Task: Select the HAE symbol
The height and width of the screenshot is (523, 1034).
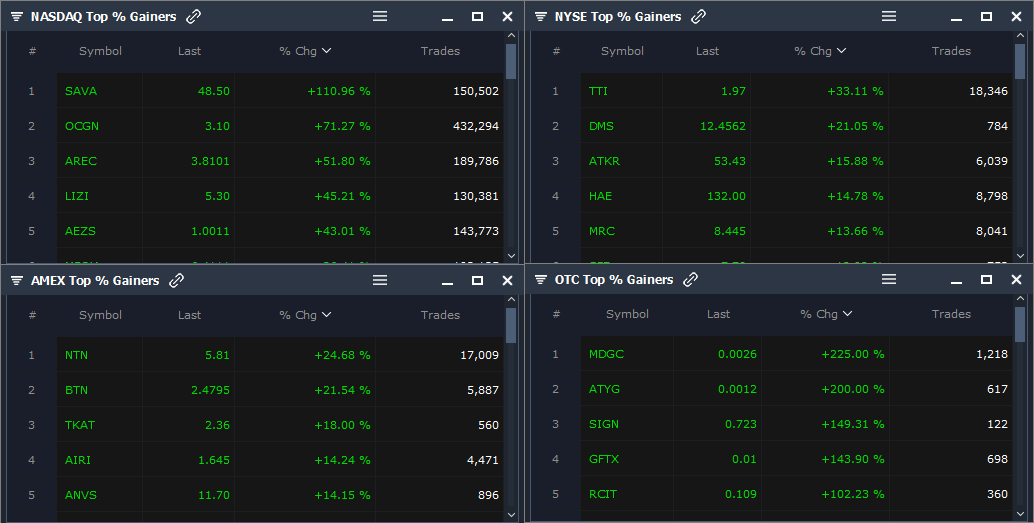Action: [x=600, y=196]
